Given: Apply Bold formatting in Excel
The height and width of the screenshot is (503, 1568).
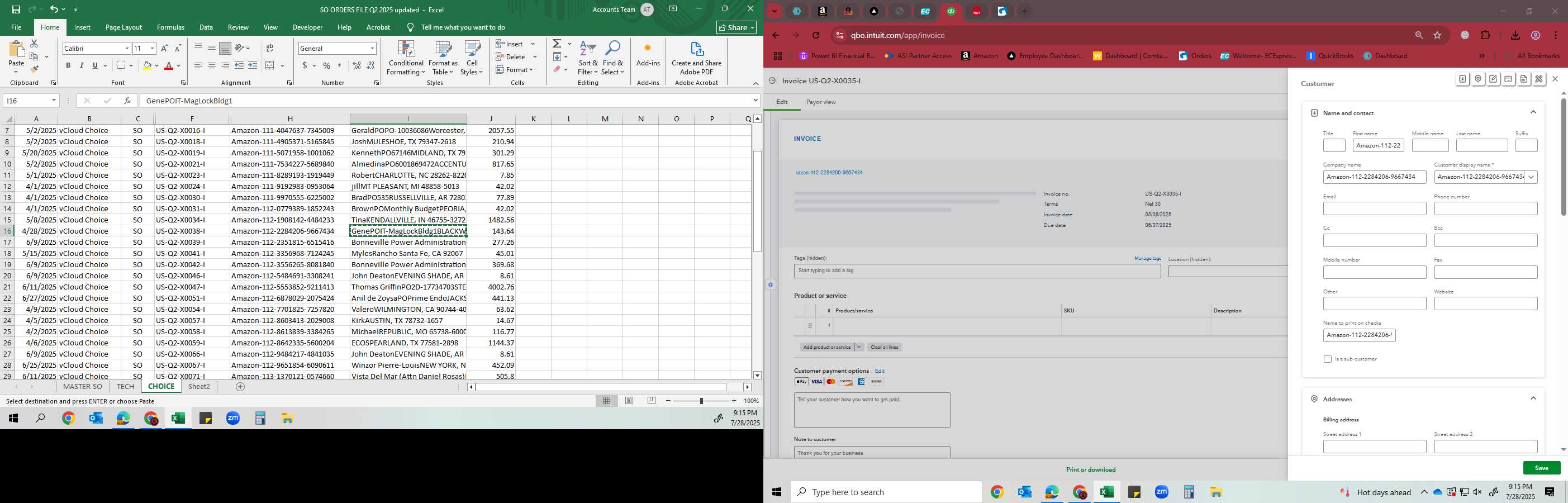Looking at the screenshot, I should (x=68, y=66).
